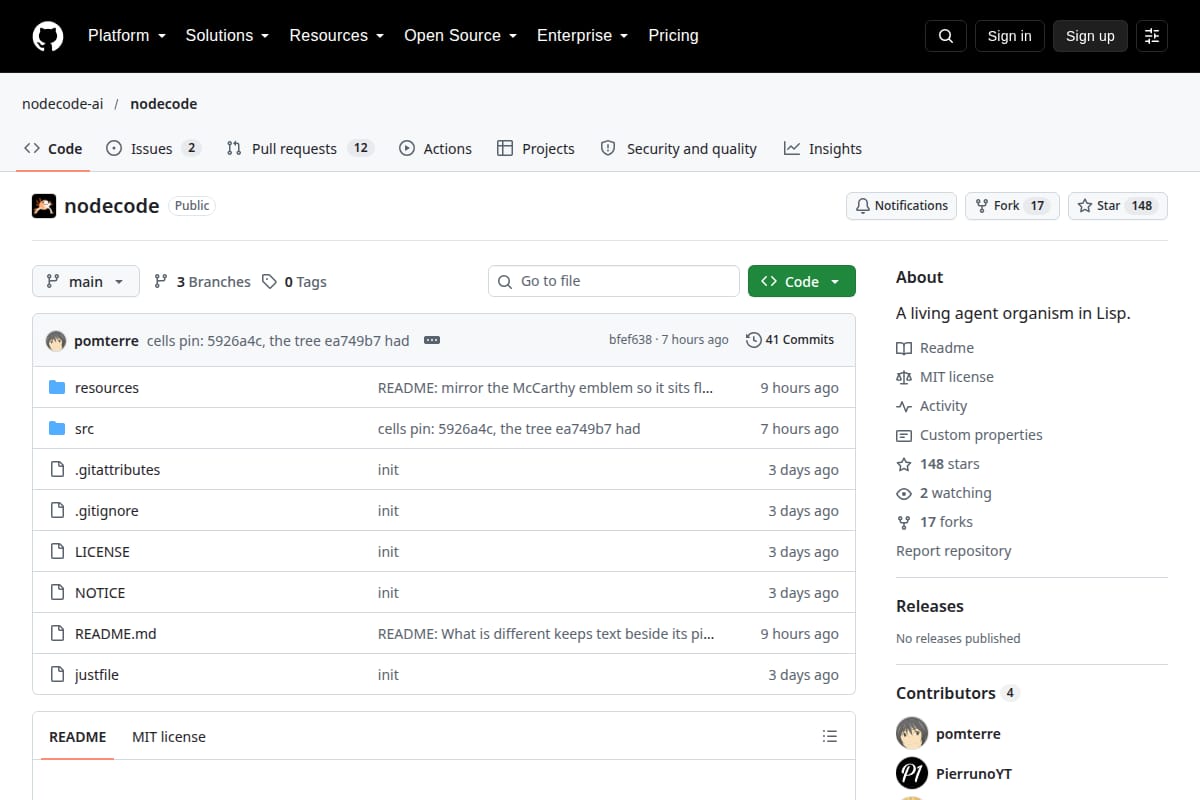Screen dimensions: 1200x800
Task: Click the Report repository link
Action: click(x=953, y=551)
